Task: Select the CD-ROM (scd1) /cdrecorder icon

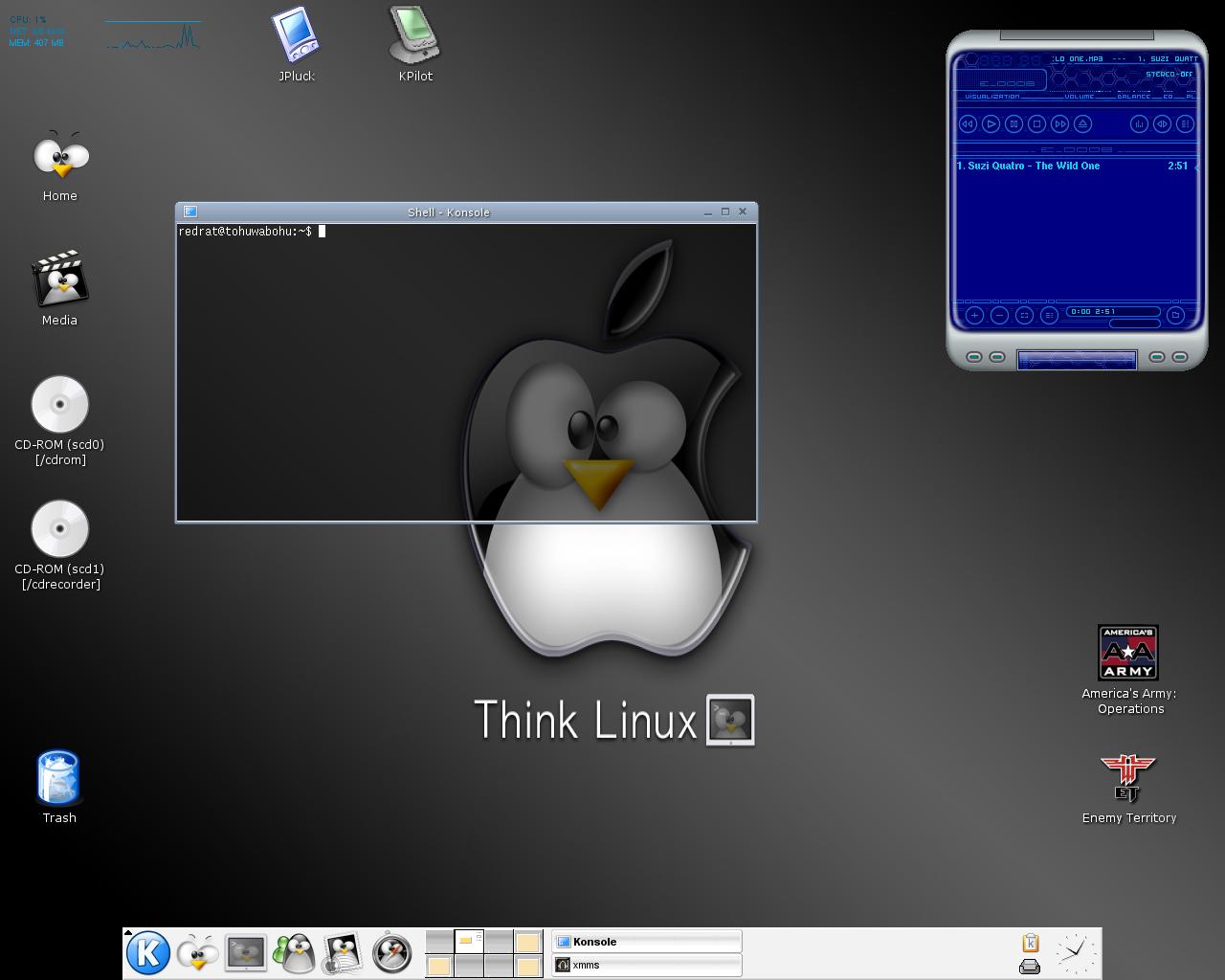Action: tap(59, 546)
